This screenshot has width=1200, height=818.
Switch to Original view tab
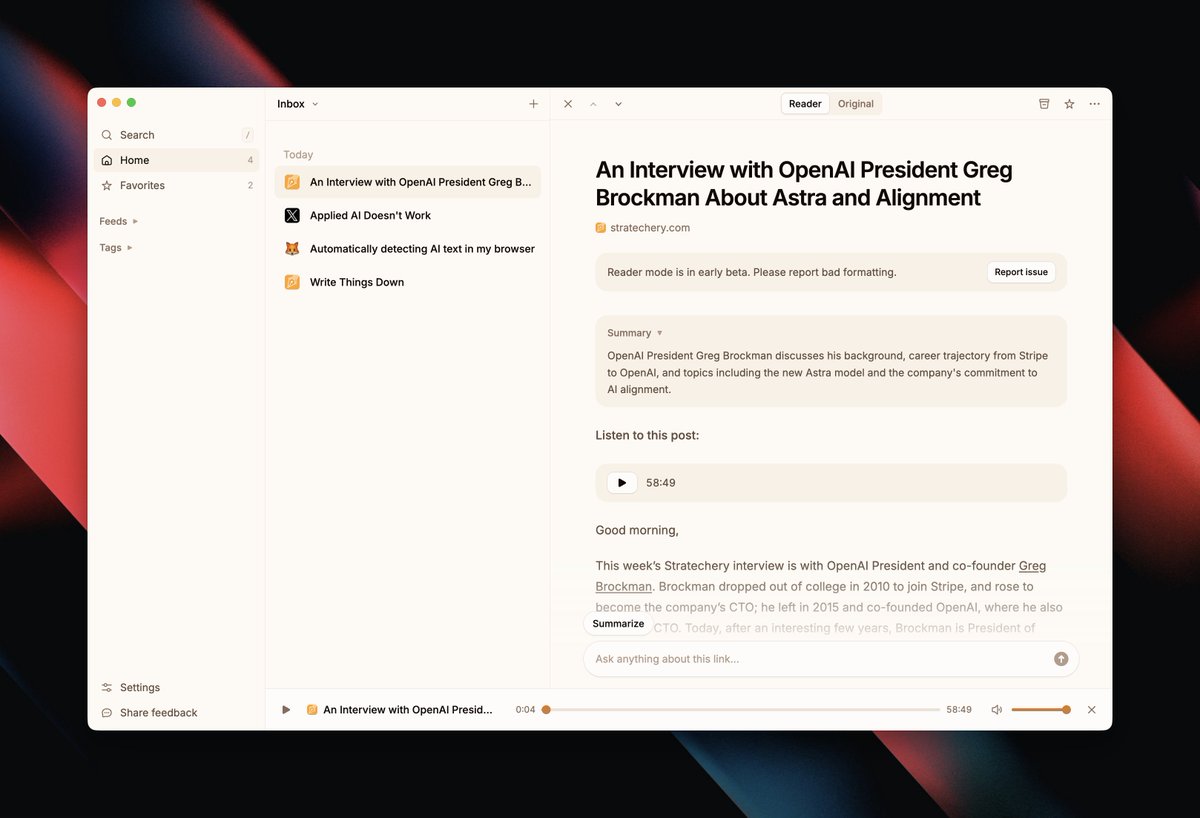(x=855, y=104)
